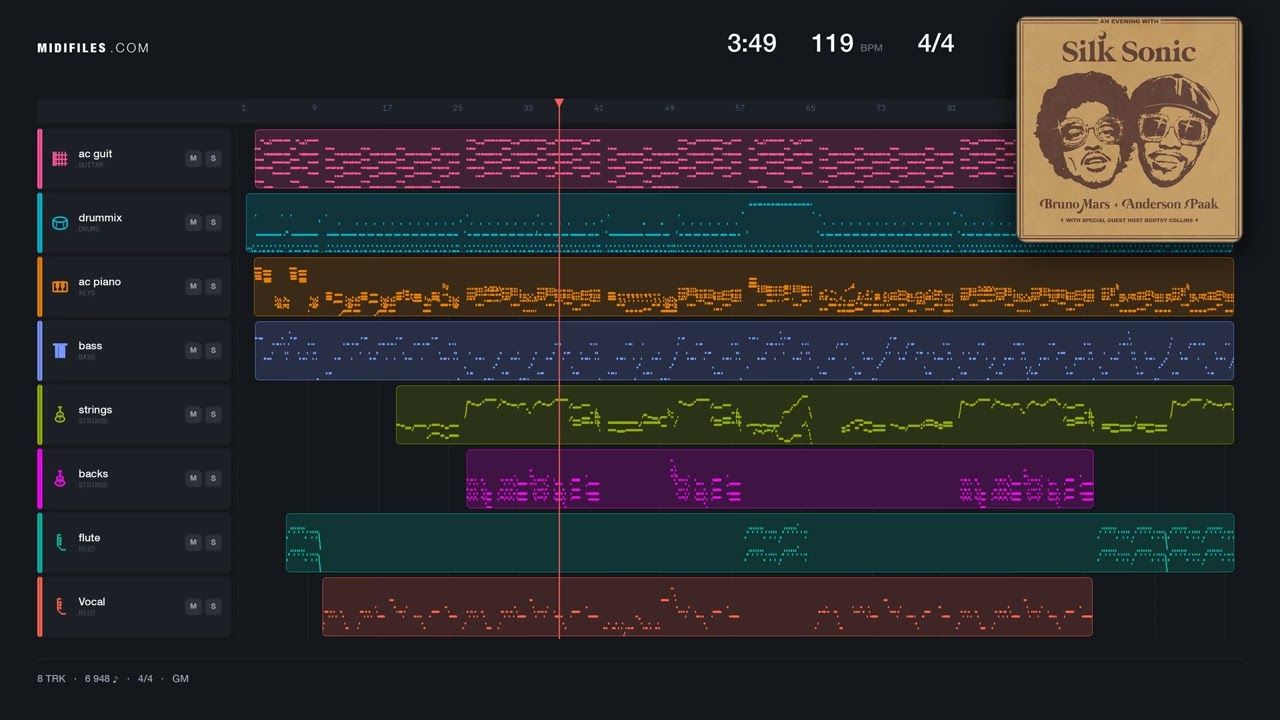Solo the Vocal track
The height and width of the screenshot is (720, 1280).
[x=213, y=606]
